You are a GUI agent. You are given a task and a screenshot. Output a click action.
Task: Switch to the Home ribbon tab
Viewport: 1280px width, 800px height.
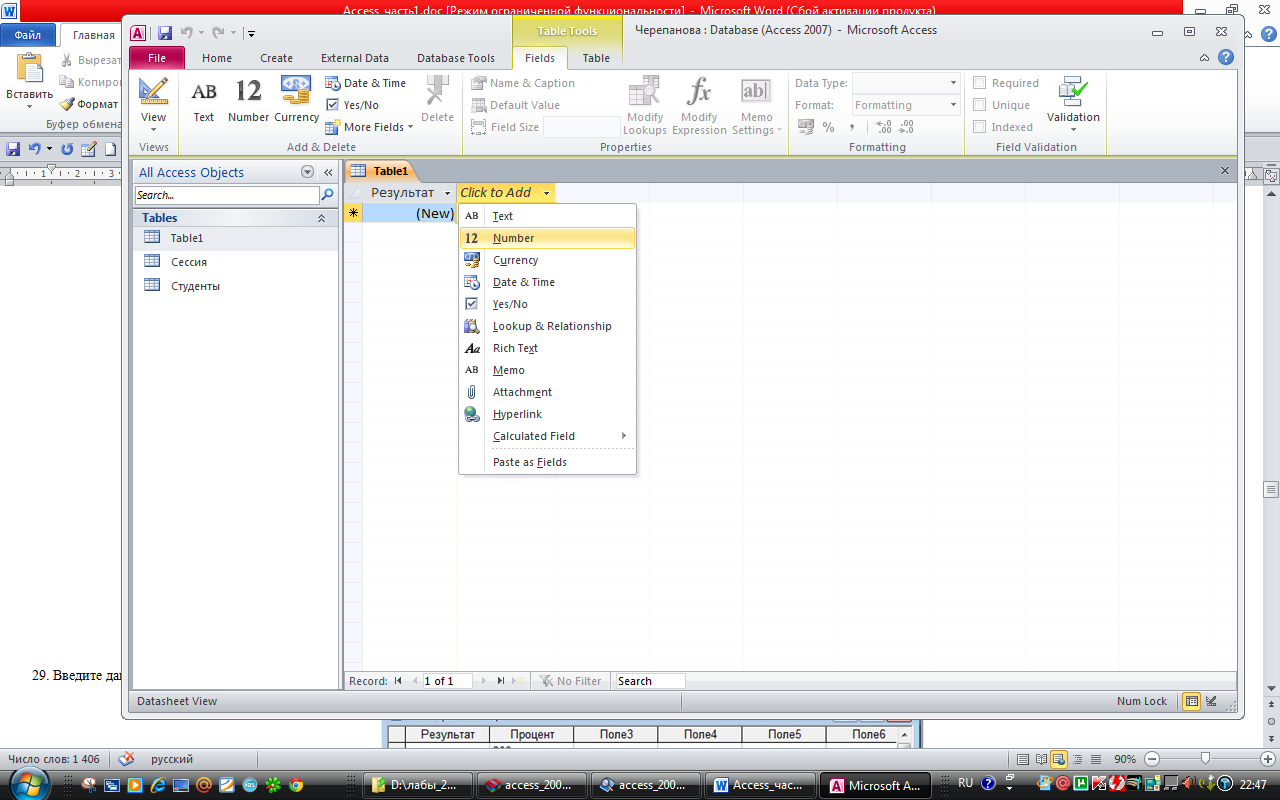pyautogui.click(x=217, y=58)
